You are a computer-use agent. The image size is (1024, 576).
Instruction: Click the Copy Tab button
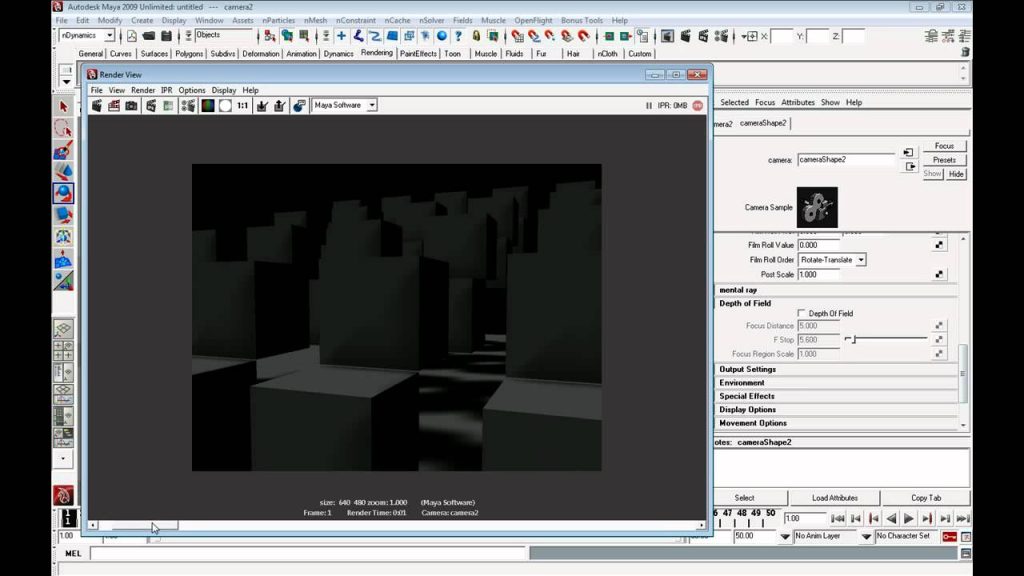coord(925,498)
